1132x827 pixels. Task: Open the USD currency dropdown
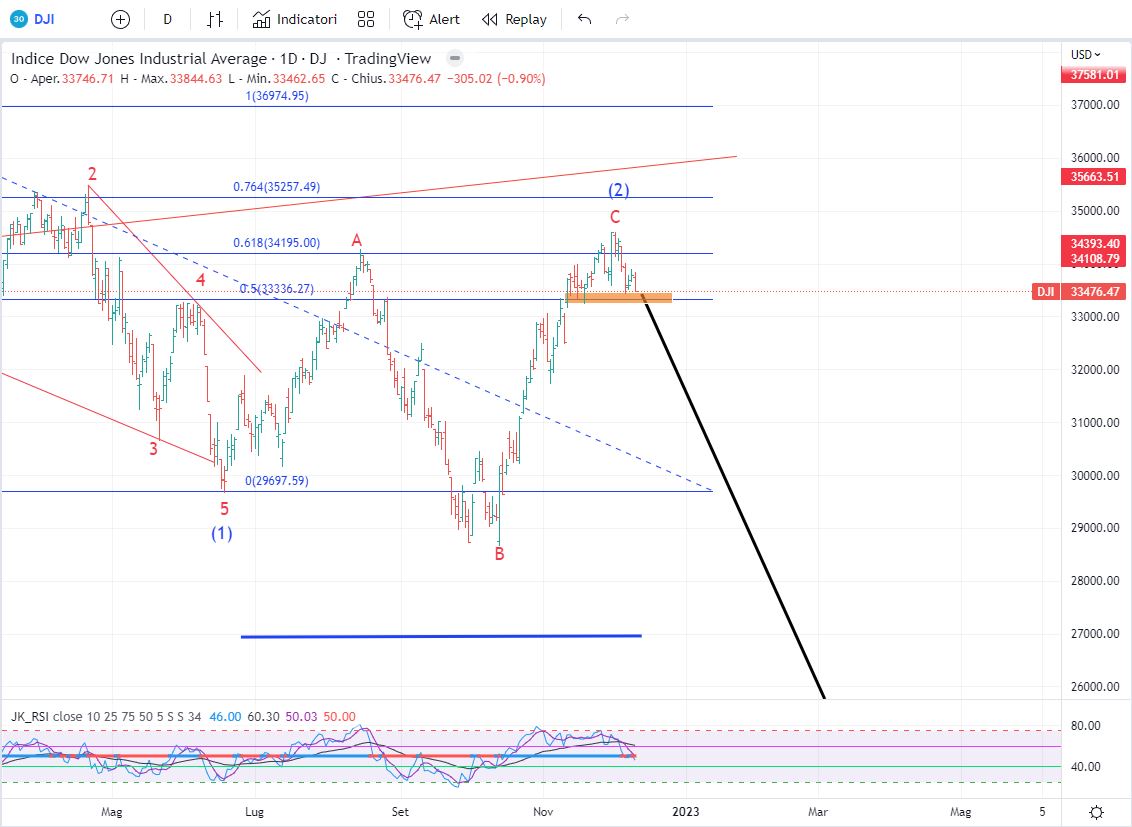(1086, 54)
